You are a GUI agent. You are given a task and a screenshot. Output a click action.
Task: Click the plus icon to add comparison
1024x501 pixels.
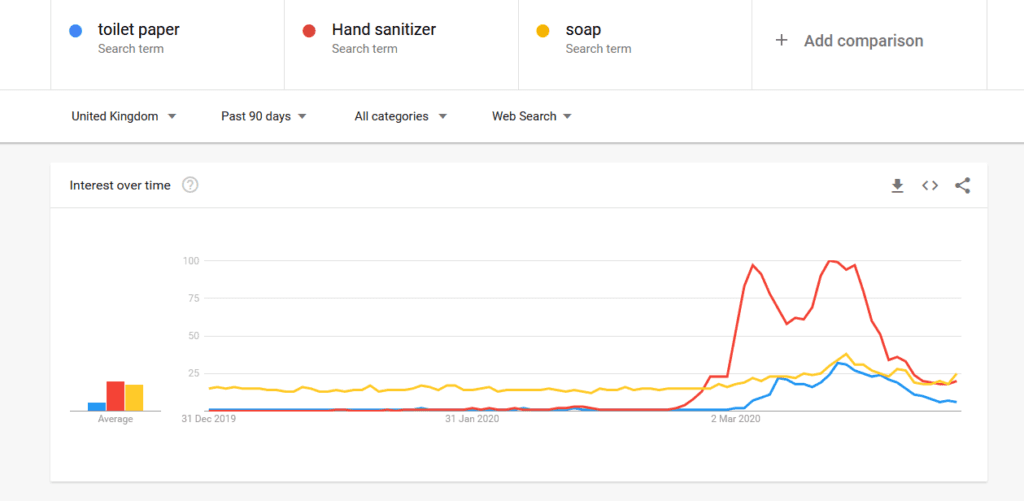click(782, 41)
